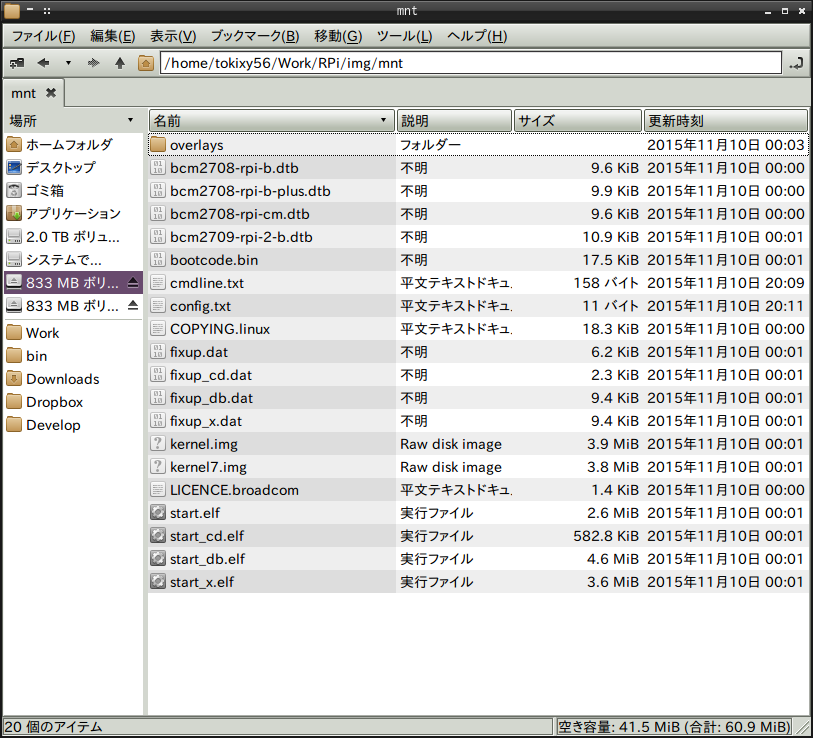The height and width of the screenshot is (738, 813).
Task: Open the ブックマーク(B) menu
Action: [255, 36]
